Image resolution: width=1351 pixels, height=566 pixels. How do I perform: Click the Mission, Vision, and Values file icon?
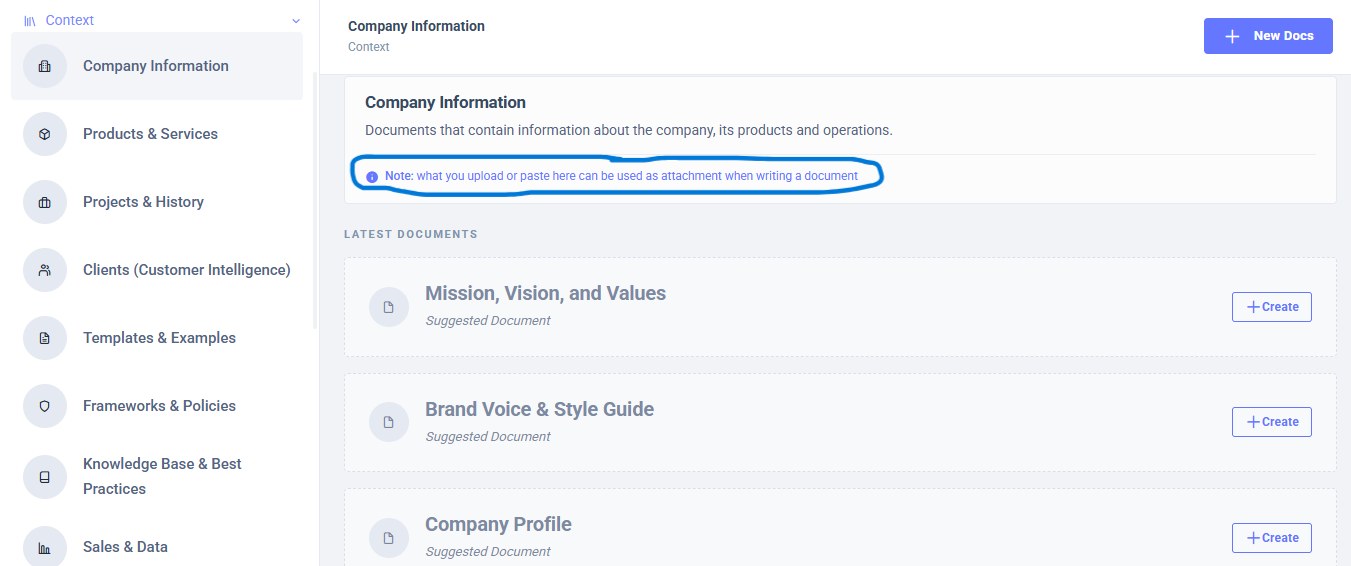(x=389, y=307)
